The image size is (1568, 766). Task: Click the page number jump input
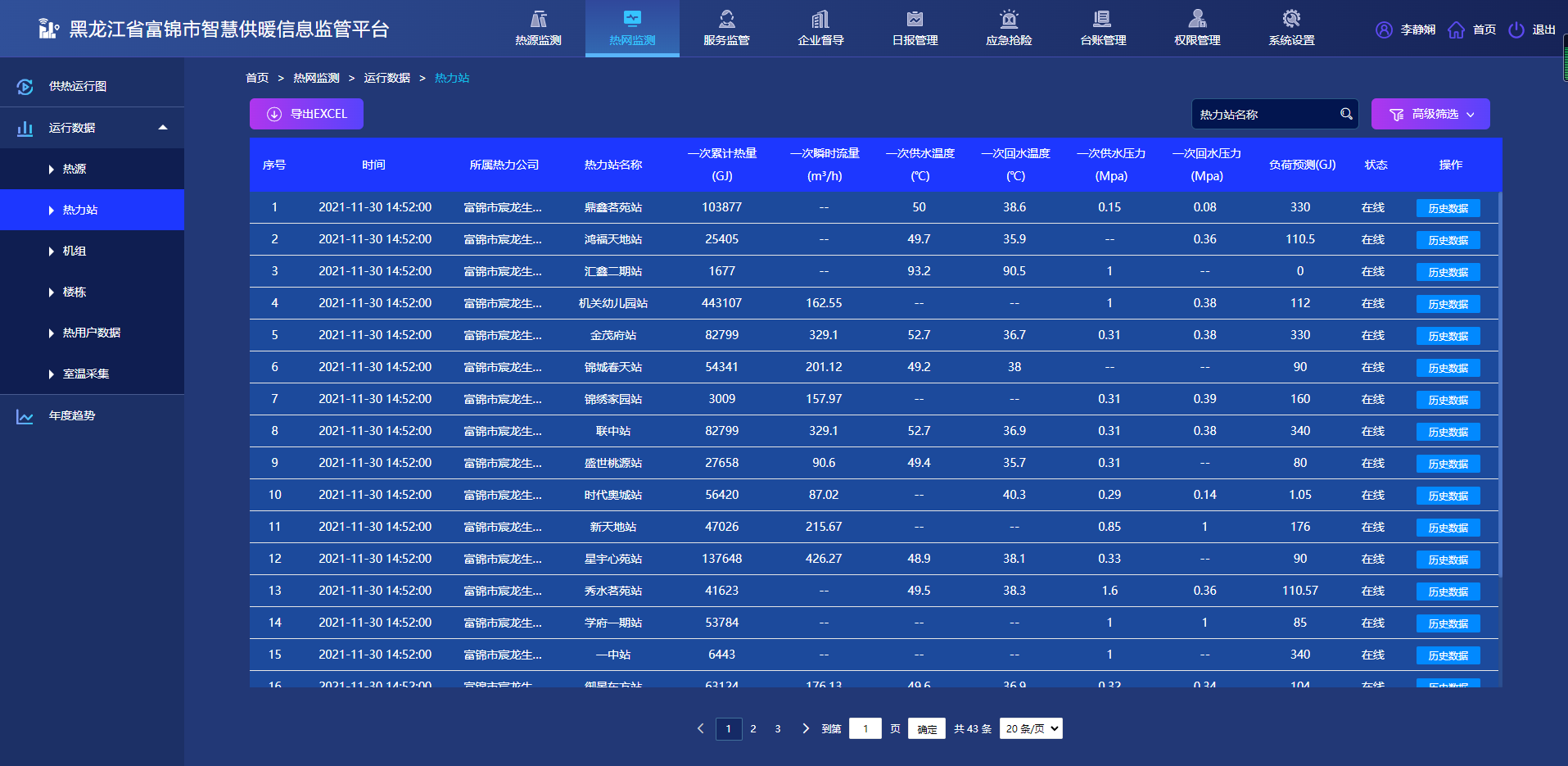pos(865,728)
